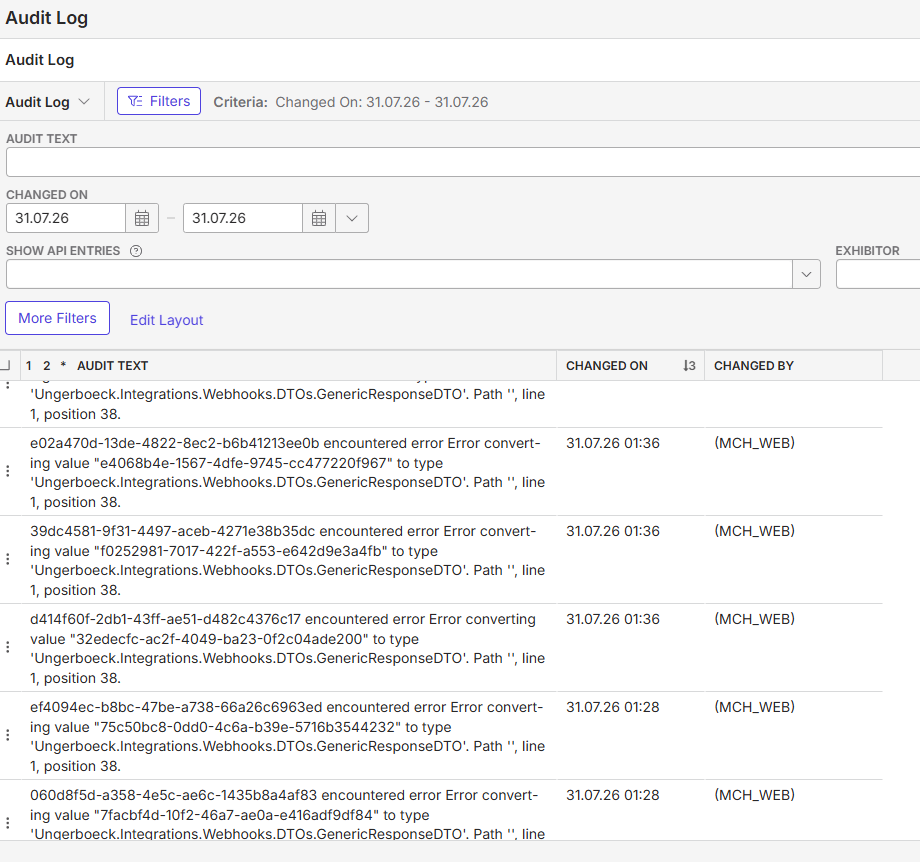Click (MCH_WEB) in e02a470d row
The height and width of the screenshot is (862, 920).
pos(755,443)
